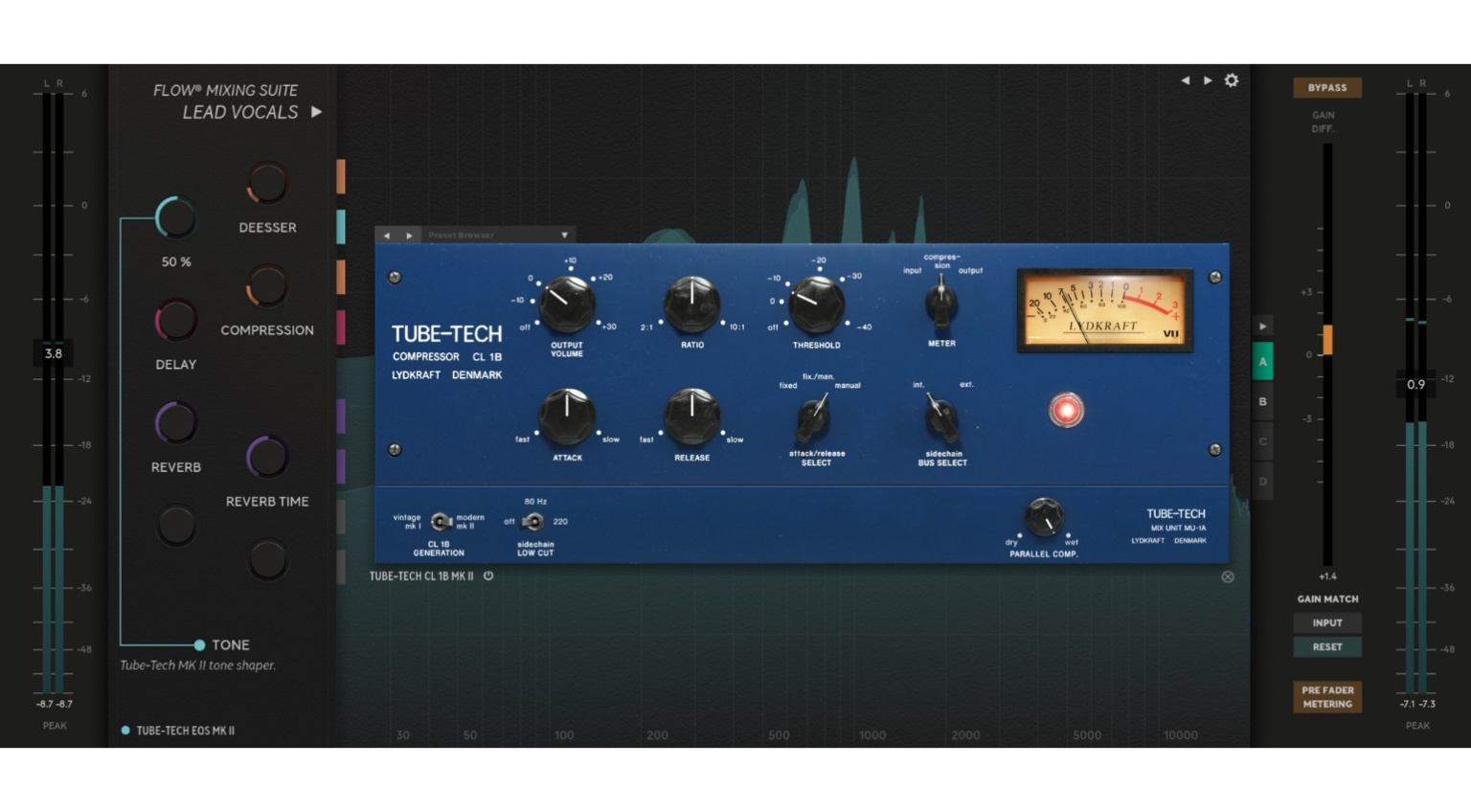The height and width of the screenshot is (812, 1471).
Task: Expand the LEAD VOCALS channel menu arrow
Action: [316, 112]
